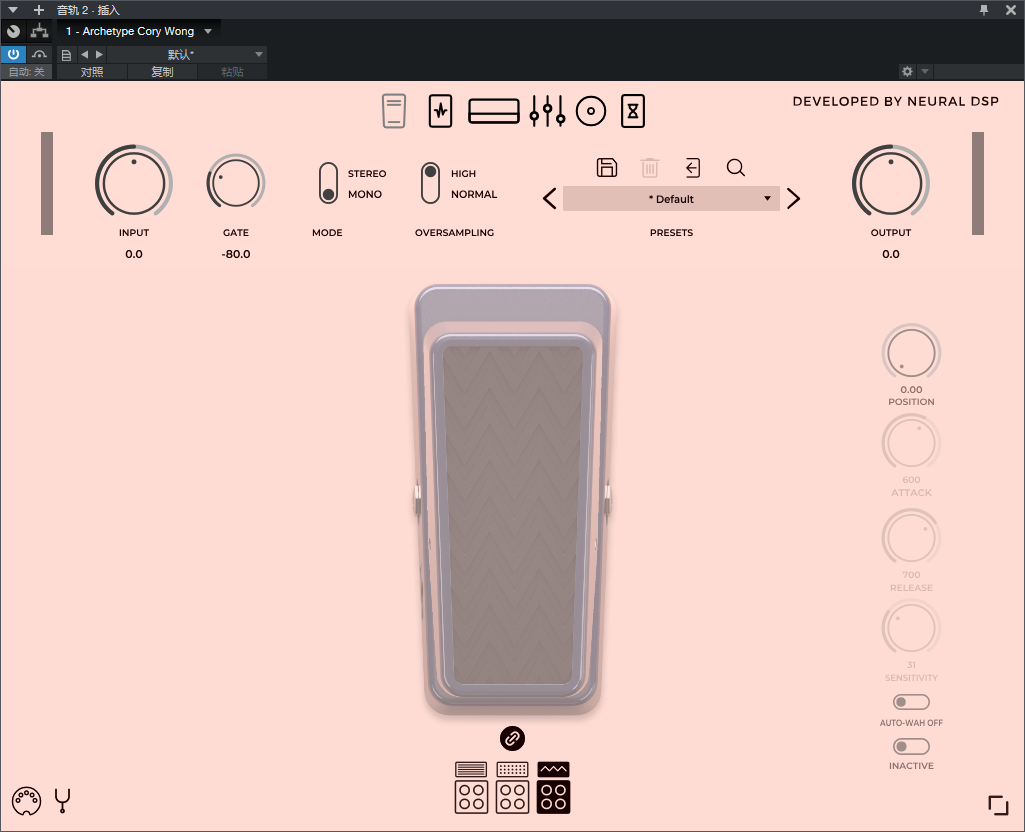Switch on the Auto-Wah toggle
This screenshot has height=832, width=1025.
911,702
